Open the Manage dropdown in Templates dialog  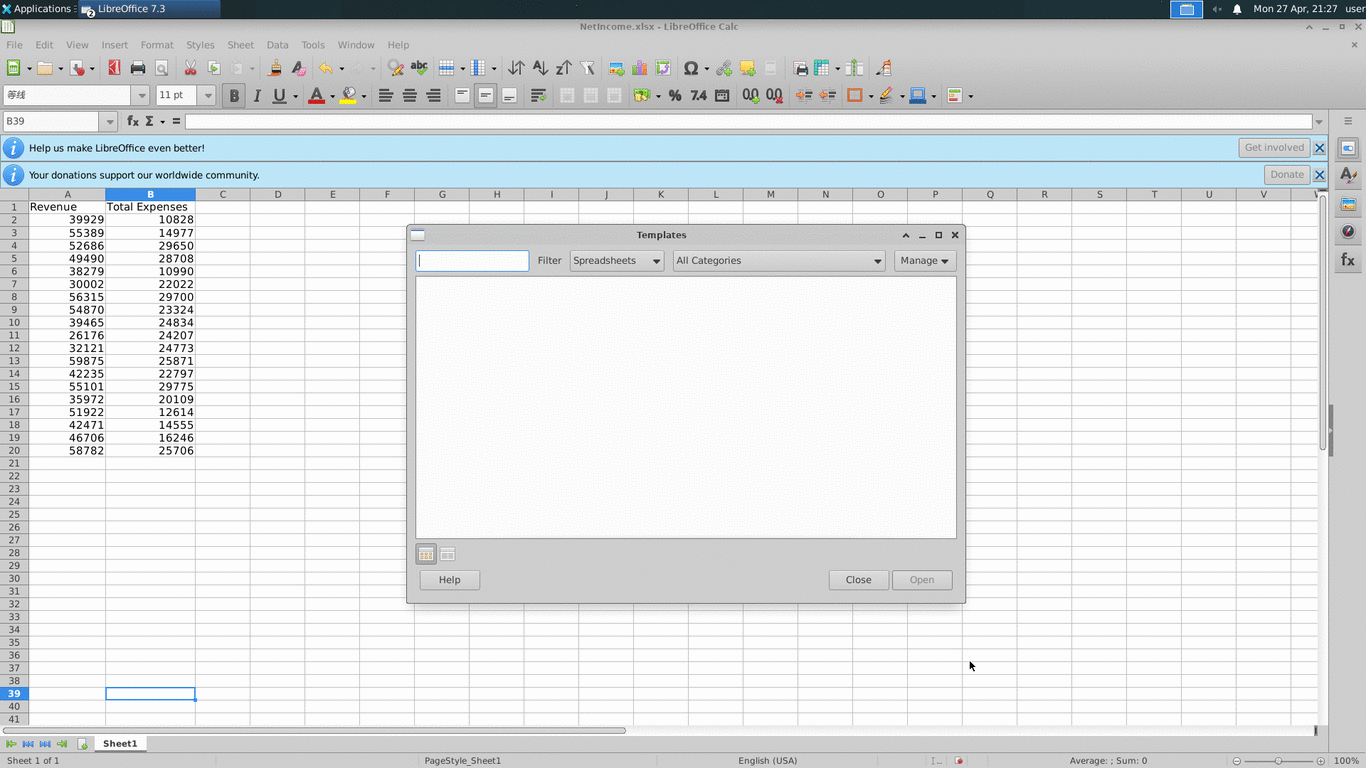[x=923, y=260]
